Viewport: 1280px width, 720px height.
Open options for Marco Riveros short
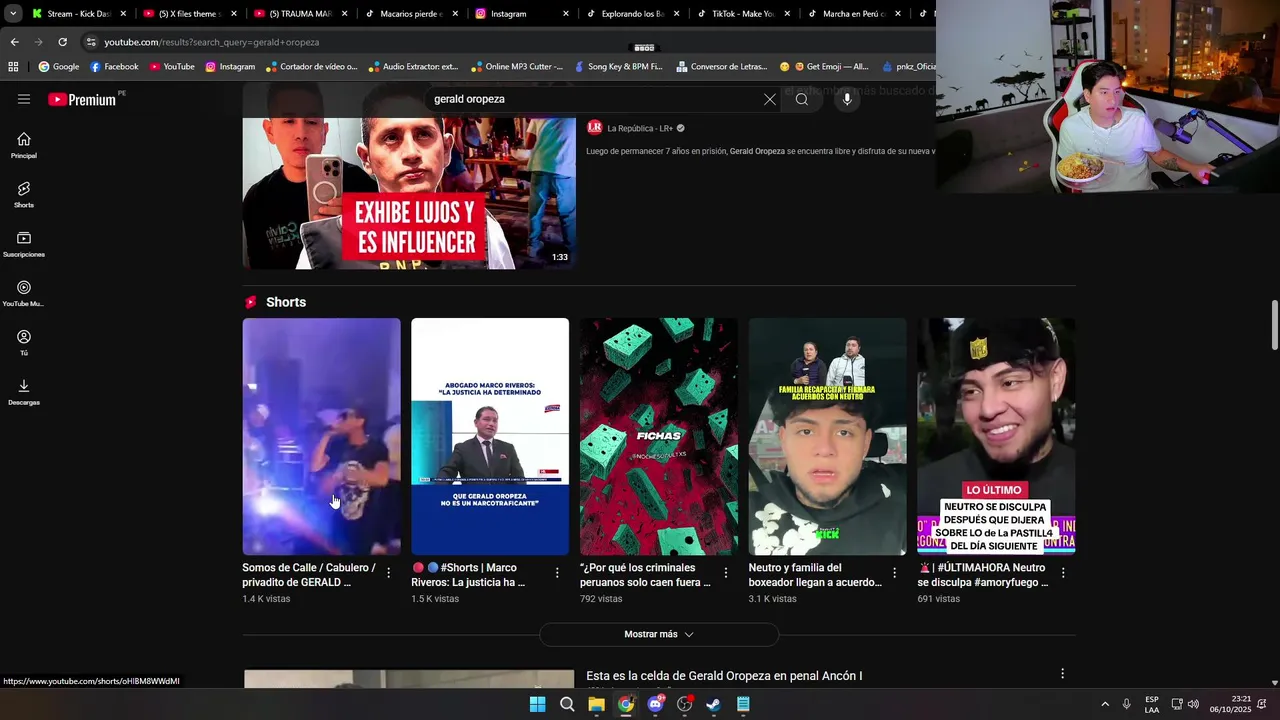pyautogui.click(x=557, y=573)
